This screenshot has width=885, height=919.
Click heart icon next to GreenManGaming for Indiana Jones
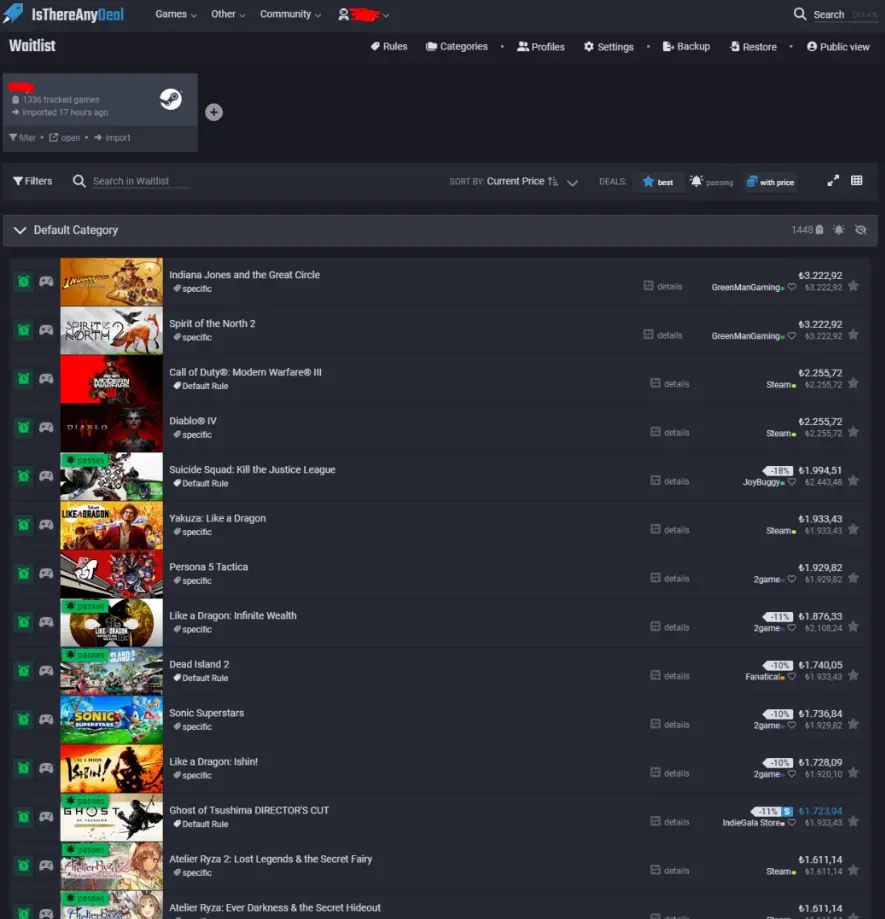[792, 287]
